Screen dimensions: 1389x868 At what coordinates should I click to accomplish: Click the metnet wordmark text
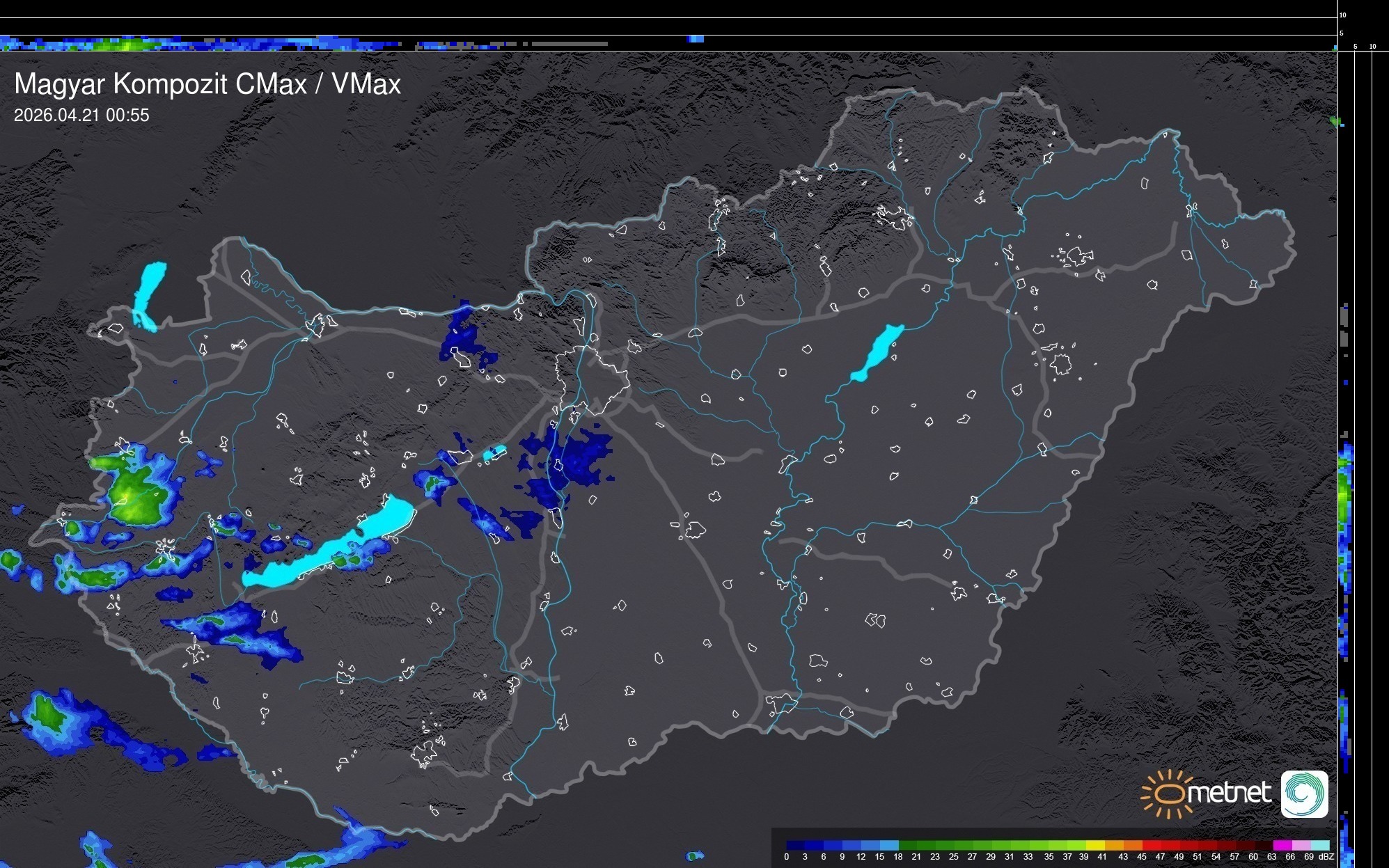point(1228,793)
